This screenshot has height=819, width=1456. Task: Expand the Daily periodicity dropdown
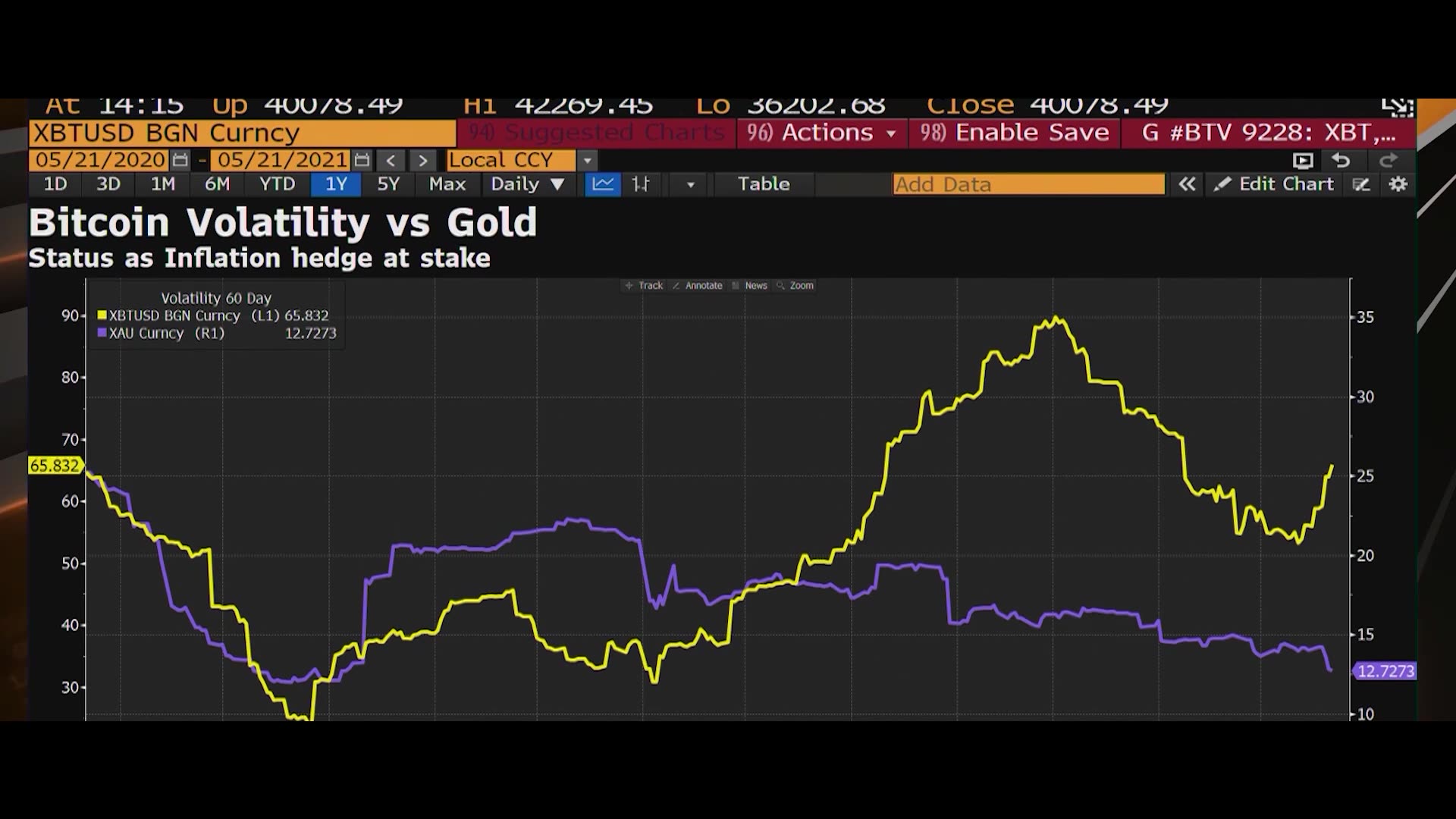point(528,184)
